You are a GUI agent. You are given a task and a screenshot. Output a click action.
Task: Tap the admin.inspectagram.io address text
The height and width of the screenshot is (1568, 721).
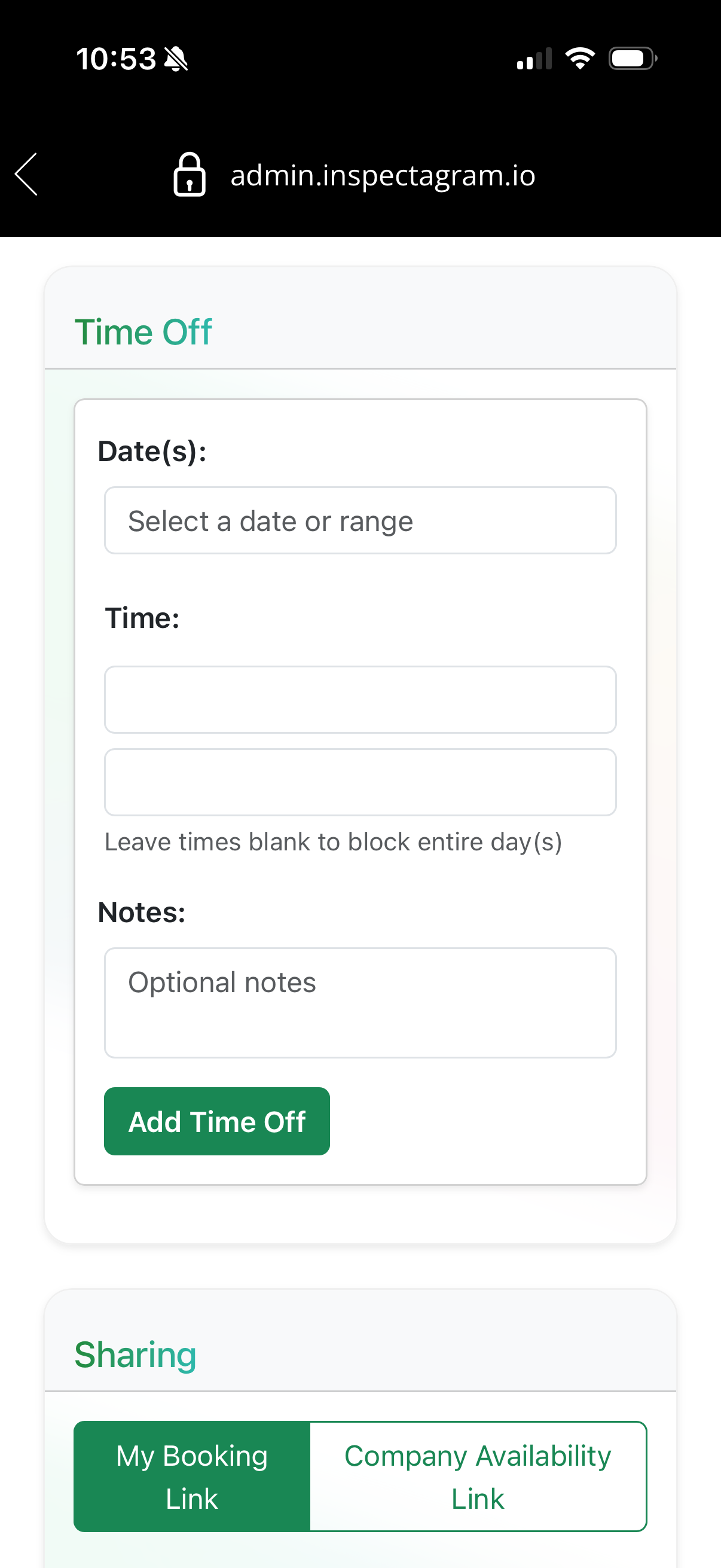click(x=383, y=175)
